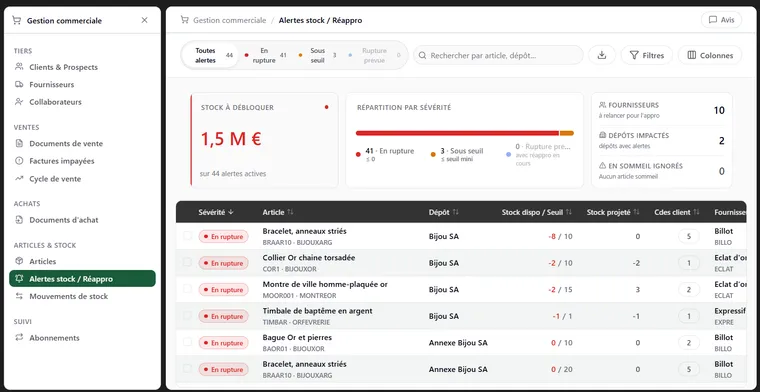Click the funnel icon in Filtres
The height and width of the screenshot is (392, 760).
click(633, 55)
